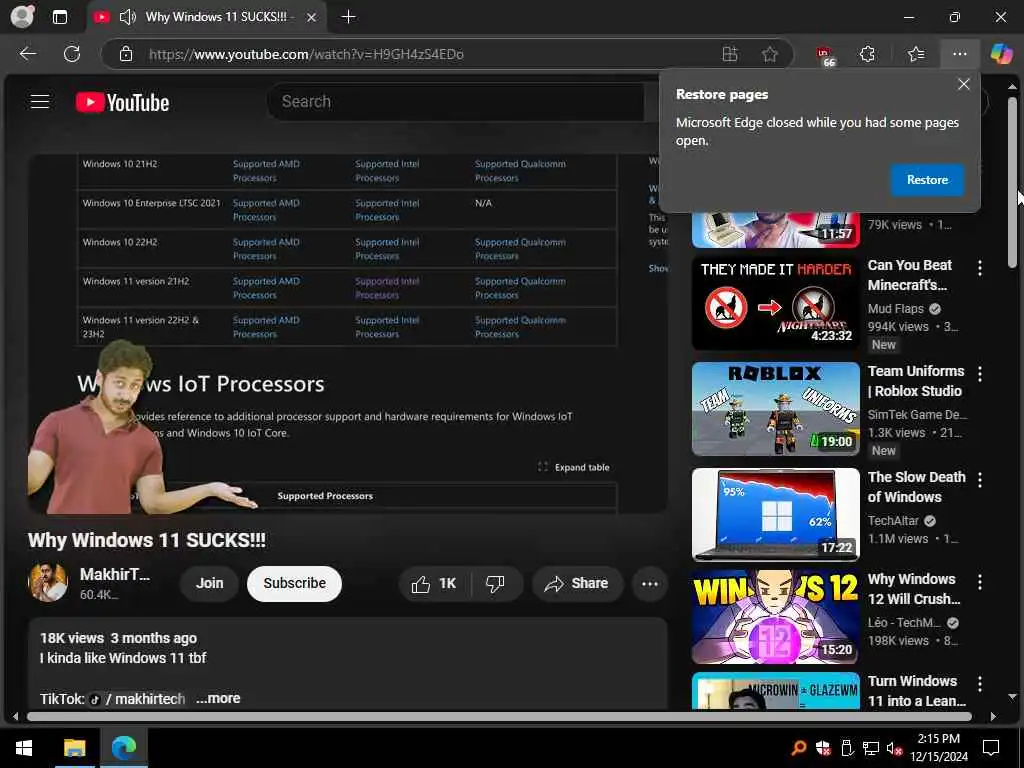The height and width of the screenshot is (768, 1024).
Task: Share the video
Action: pos(577,583)
